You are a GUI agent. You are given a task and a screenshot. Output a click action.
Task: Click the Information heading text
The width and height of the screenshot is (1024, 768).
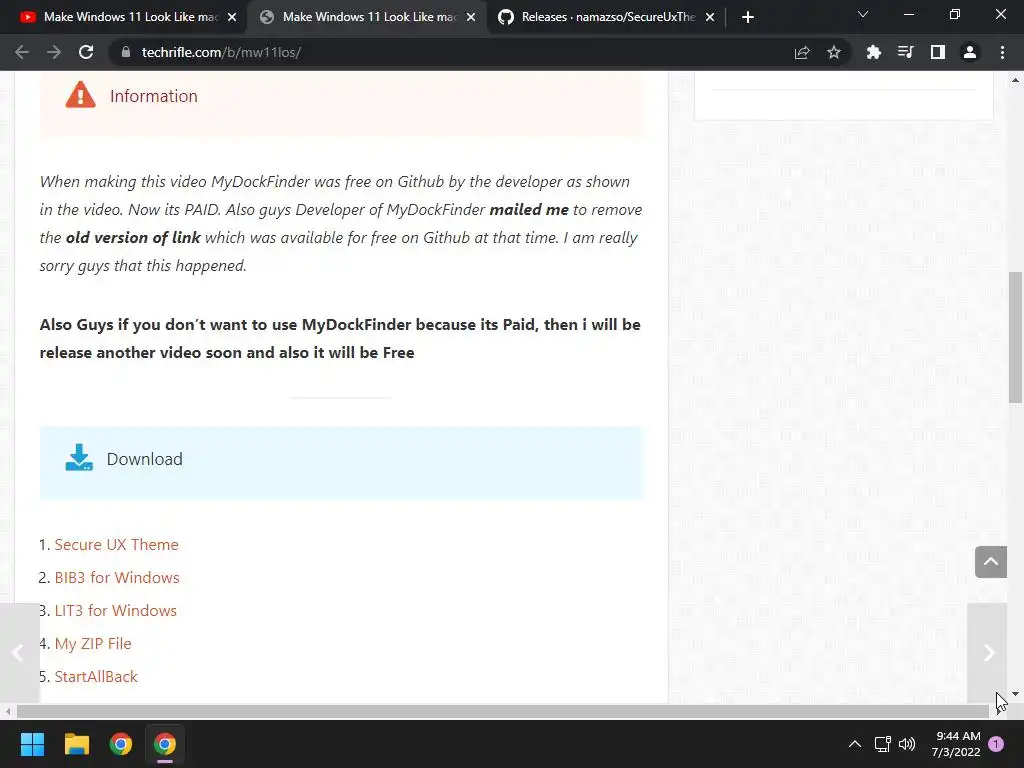point(153,96)
